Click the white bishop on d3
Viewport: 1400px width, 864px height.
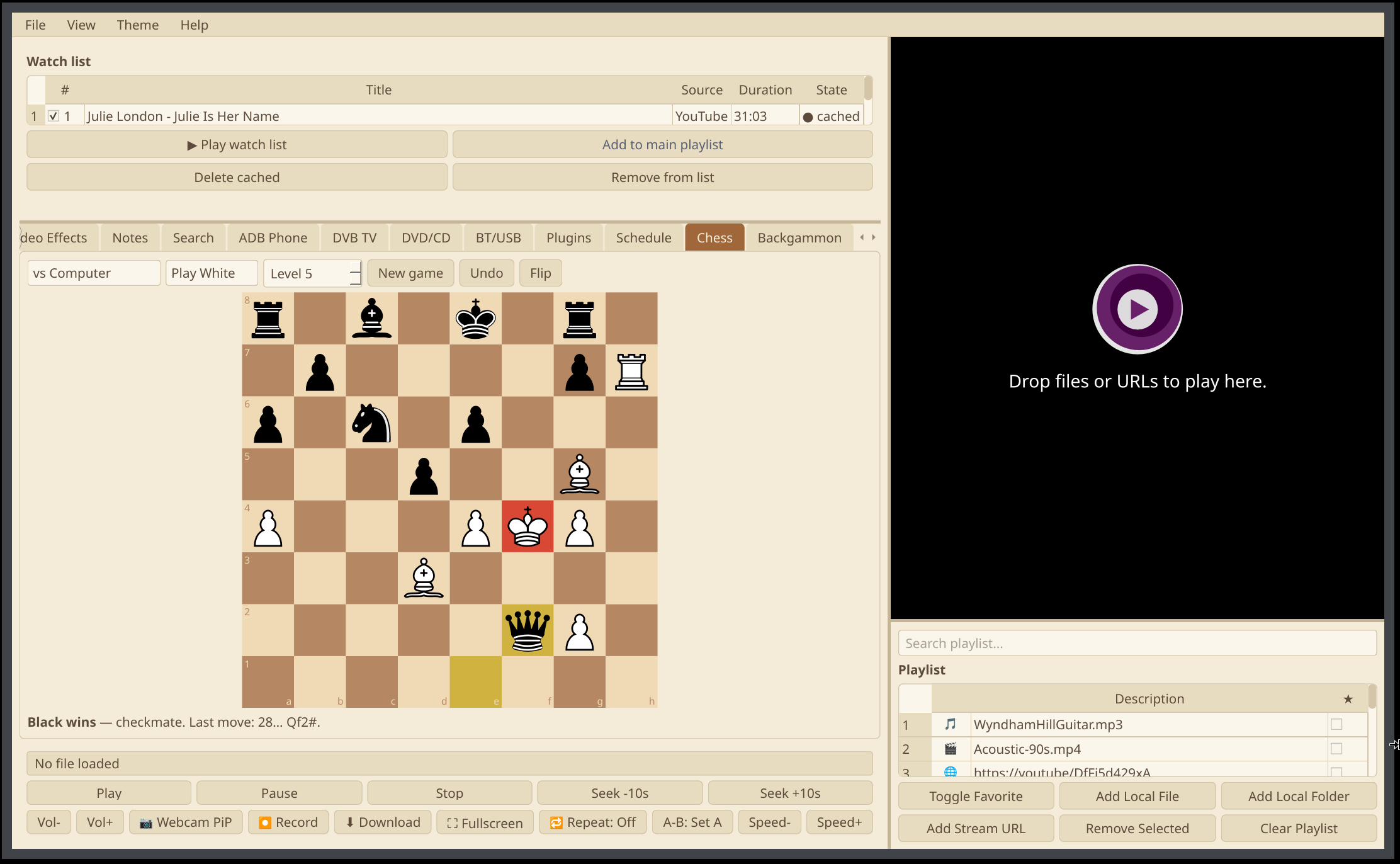tap(424, 579)
